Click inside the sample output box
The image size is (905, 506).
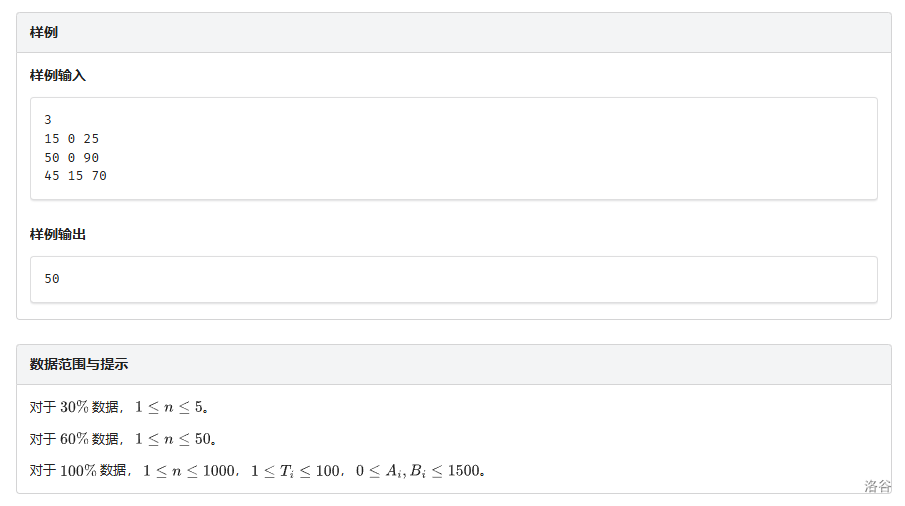coord(454,279)
